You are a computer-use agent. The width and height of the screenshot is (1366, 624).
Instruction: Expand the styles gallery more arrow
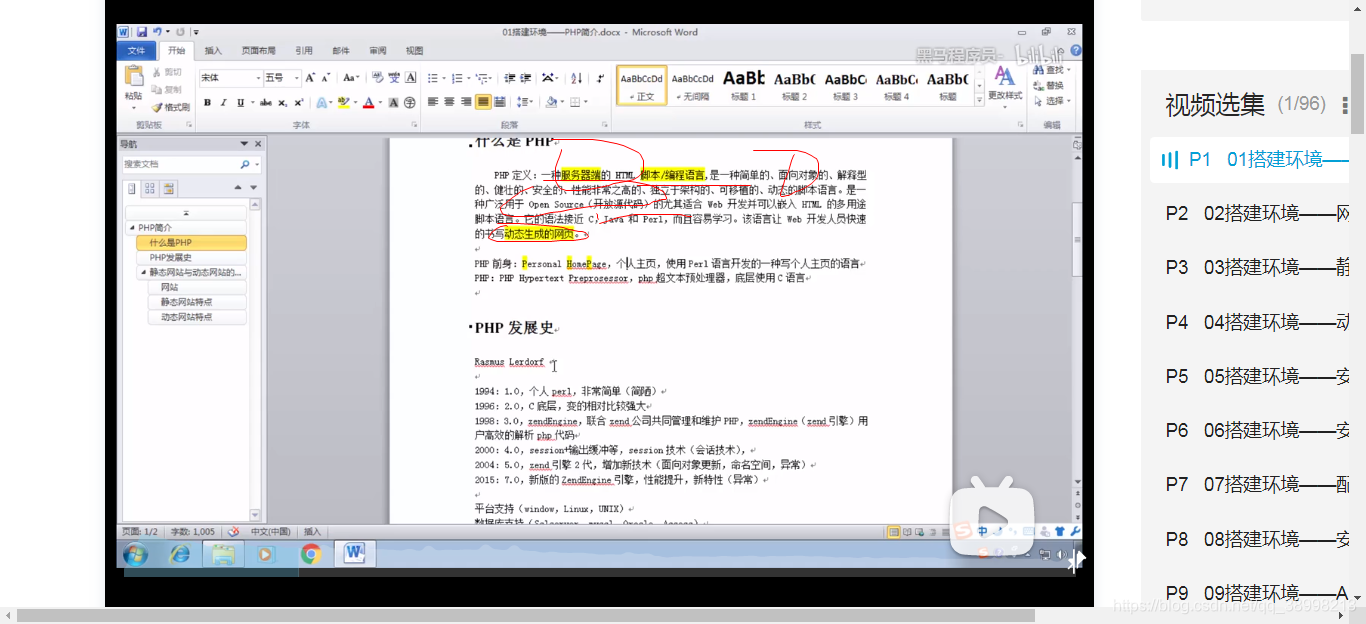[x=979, y=98]
